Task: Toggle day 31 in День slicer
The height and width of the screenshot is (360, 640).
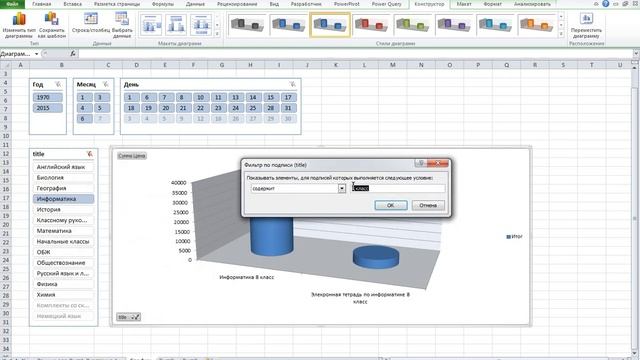Action: [x=288, y=108]
